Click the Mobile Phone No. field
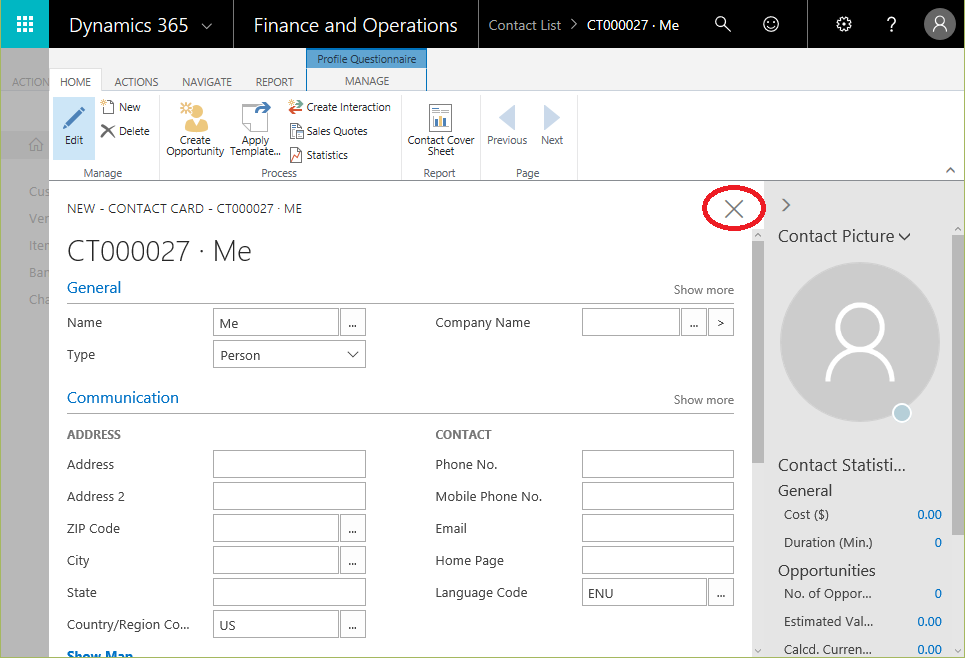The height and width of the screenshot is (658, 965). coord(658,496)
